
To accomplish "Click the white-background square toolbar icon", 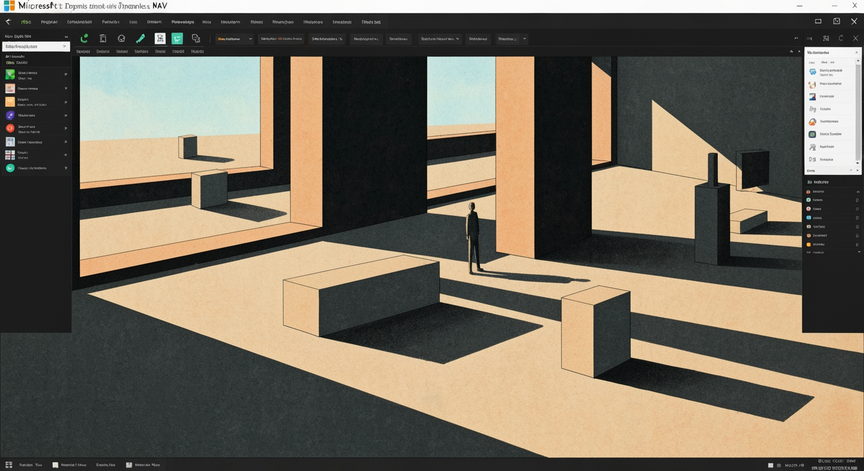I will coord(160,39).
